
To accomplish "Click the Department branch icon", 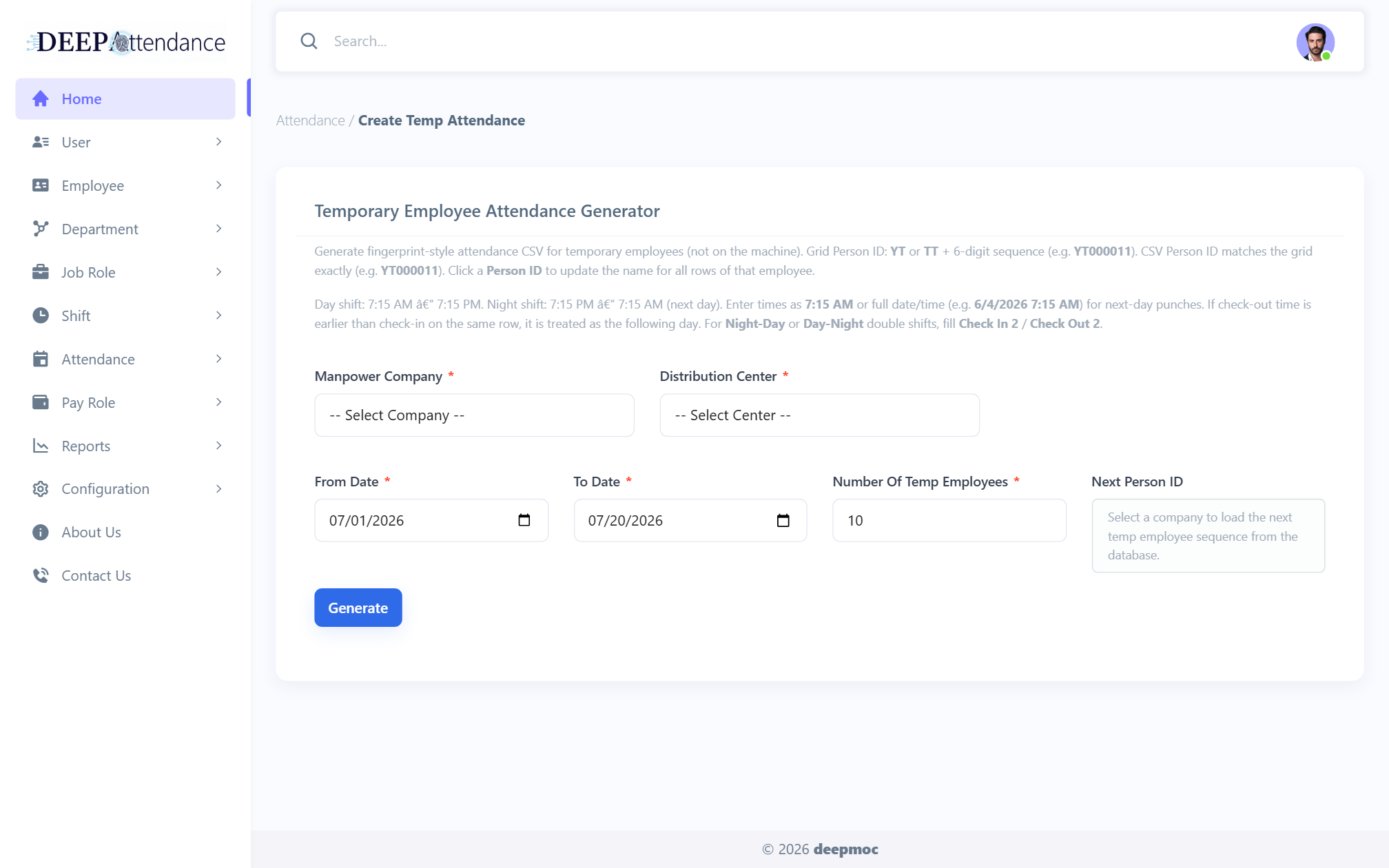I will [x=41, y=229].
